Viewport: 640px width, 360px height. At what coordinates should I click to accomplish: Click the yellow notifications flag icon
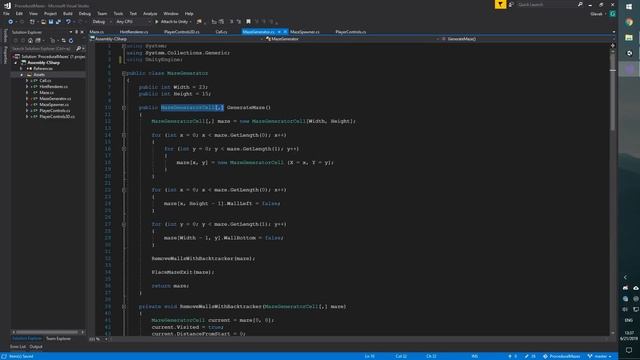pyautogui.click(x=500, y=4)
